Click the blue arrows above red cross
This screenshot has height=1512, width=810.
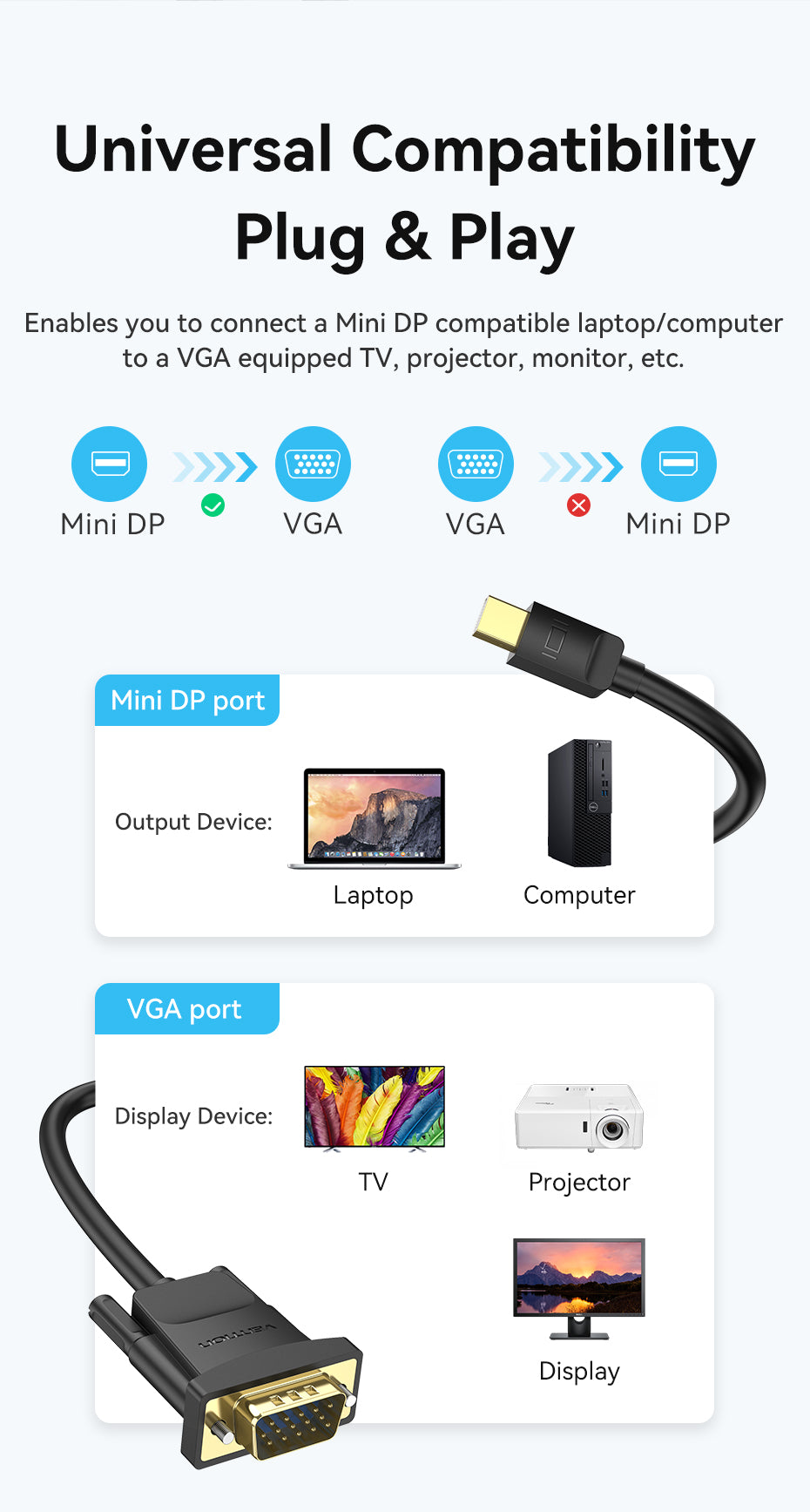click(x=581, y=467)
